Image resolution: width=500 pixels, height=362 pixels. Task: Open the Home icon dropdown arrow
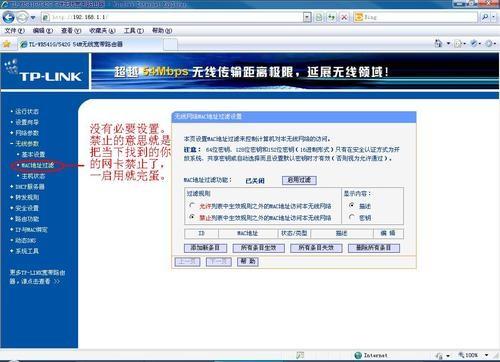pyautogui.click(x=448, y=44)
